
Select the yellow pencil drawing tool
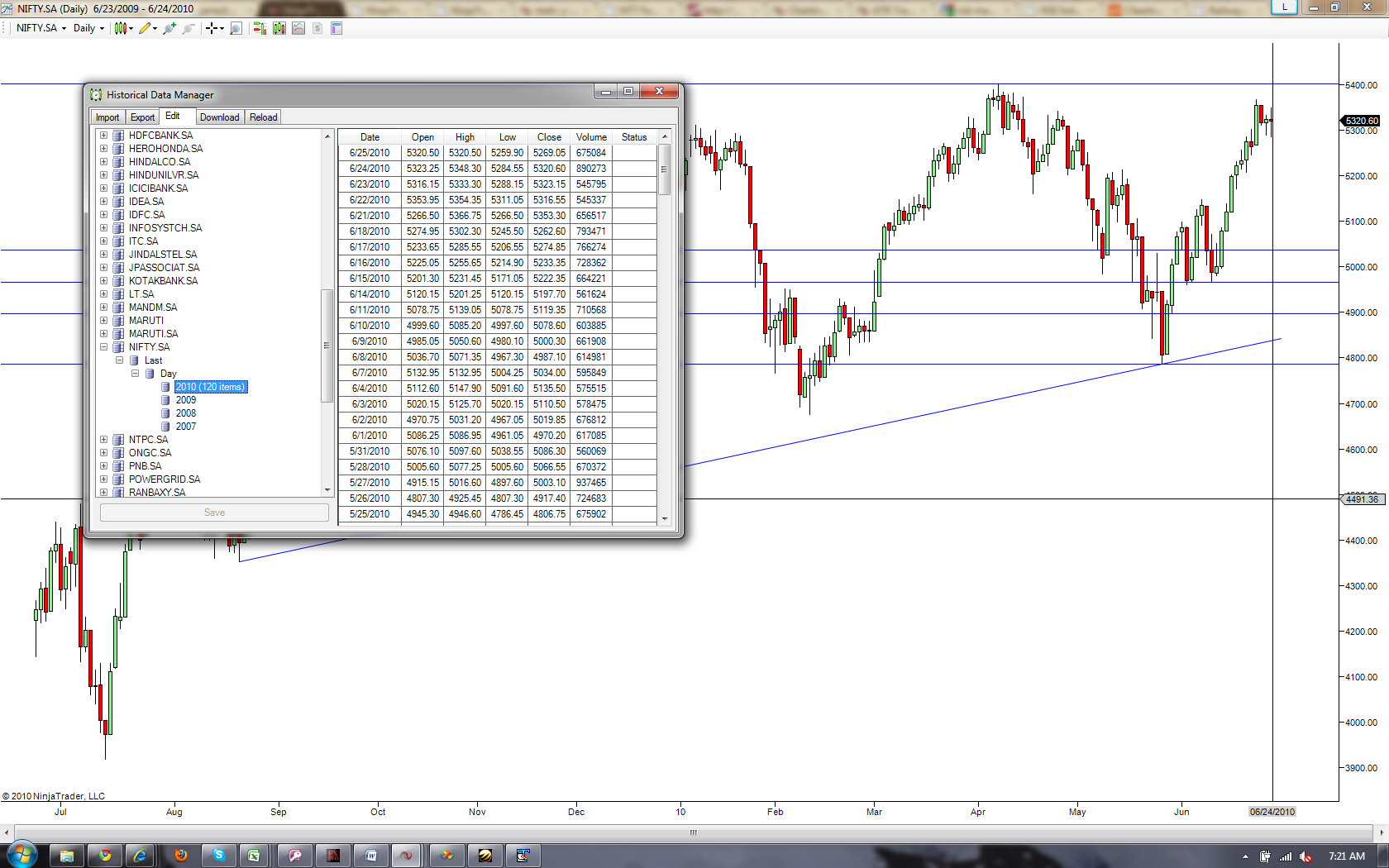pos(145,28)
